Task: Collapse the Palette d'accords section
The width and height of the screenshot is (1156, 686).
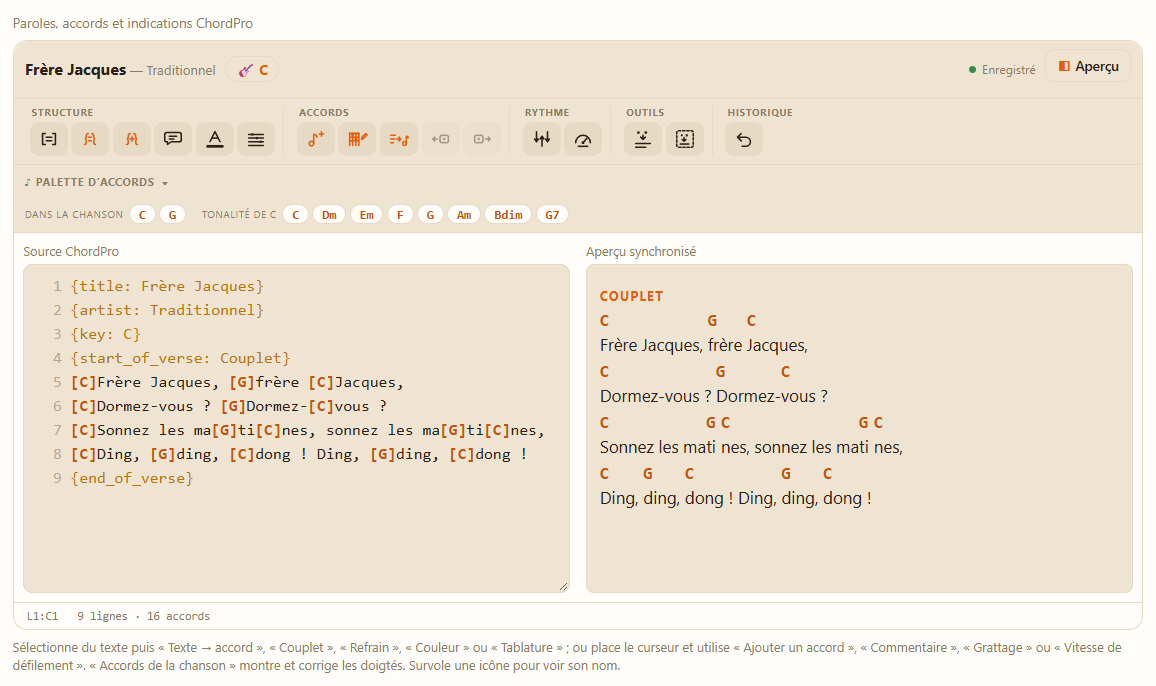Action: [x=97, y=182]
